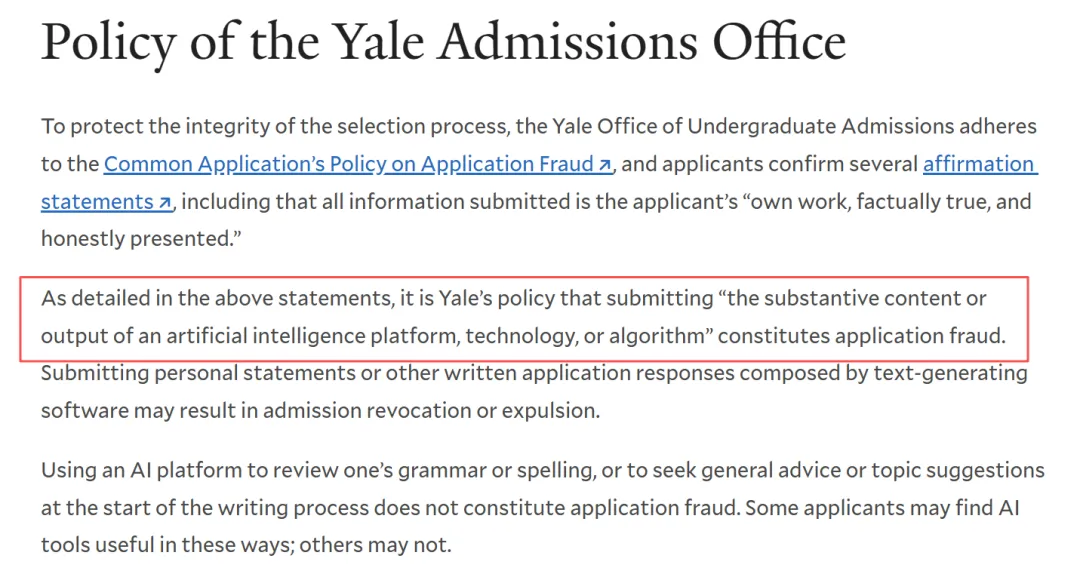Screen dimensions: 1080x577
Task: Click "constitutes application fraud" in the highlighted box
Action: point(862,336)
